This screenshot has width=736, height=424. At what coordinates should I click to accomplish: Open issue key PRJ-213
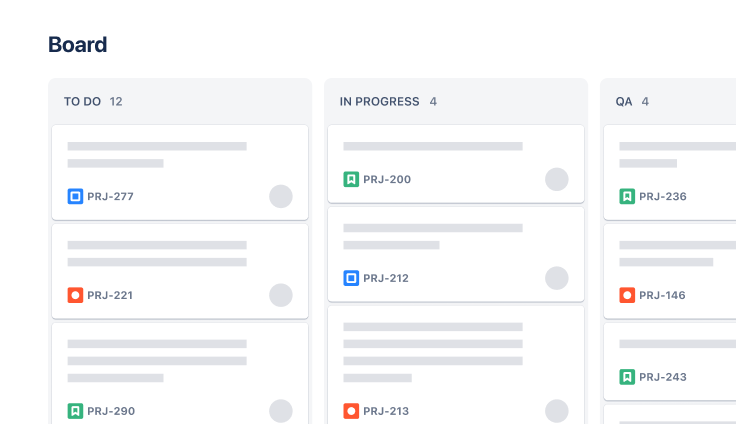pyautogui.click(x=387, y=411)
